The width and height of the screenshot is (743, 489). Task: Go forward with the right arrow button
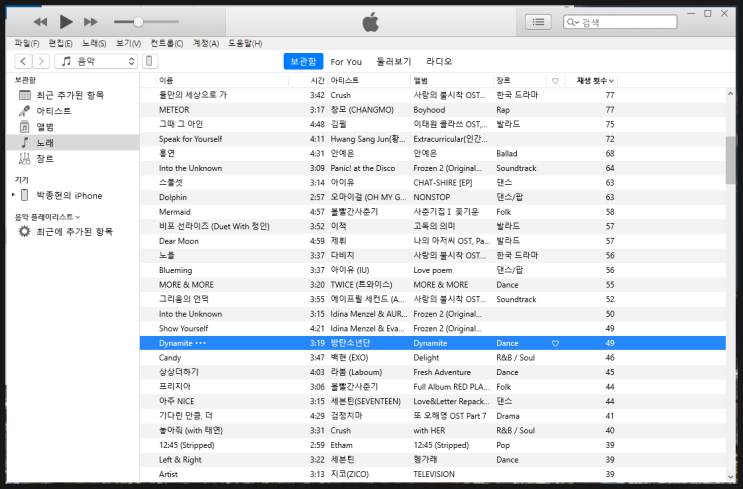(x=41, y=61)
